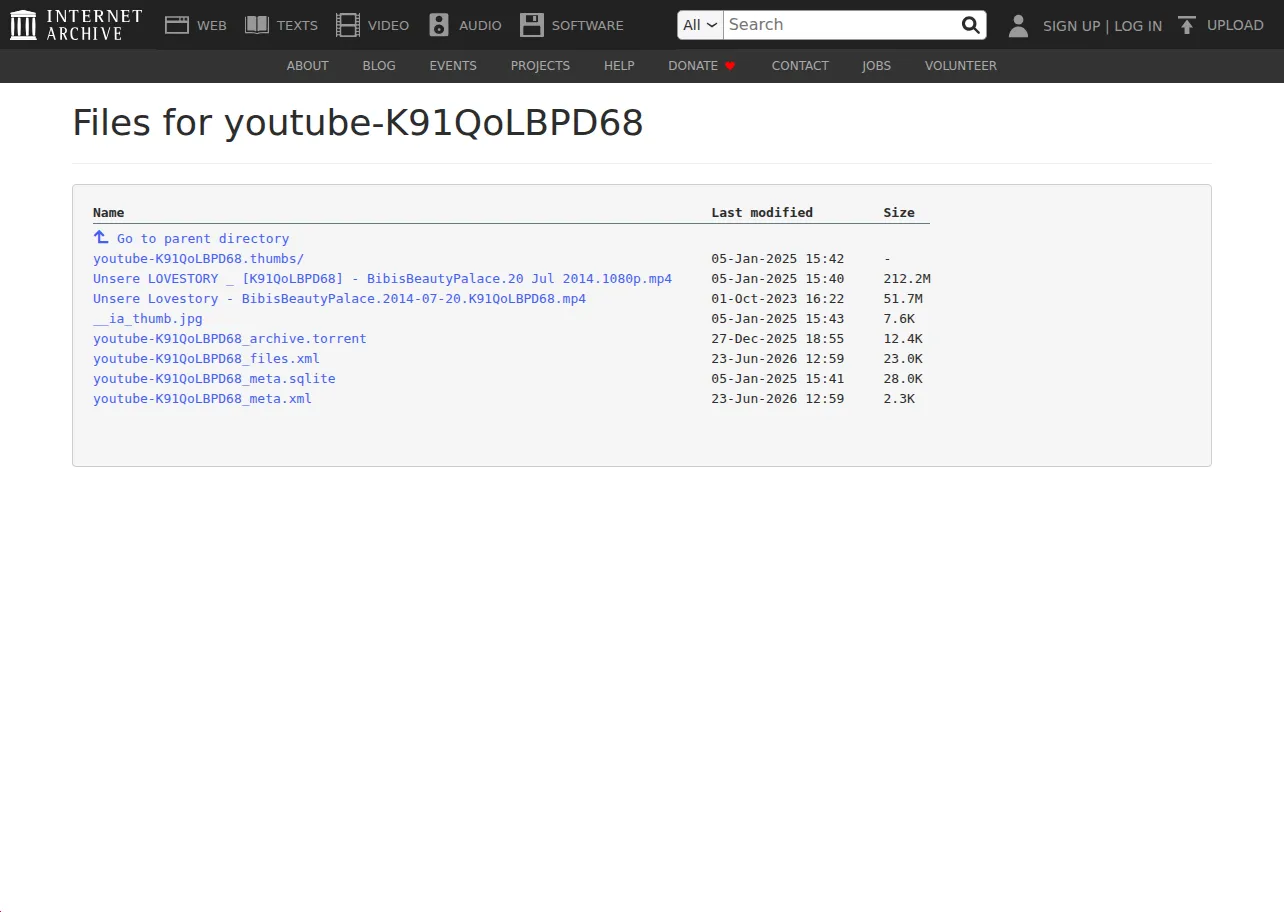
Task: Click the WEB label in top navigation
Action: coord(212,25)
